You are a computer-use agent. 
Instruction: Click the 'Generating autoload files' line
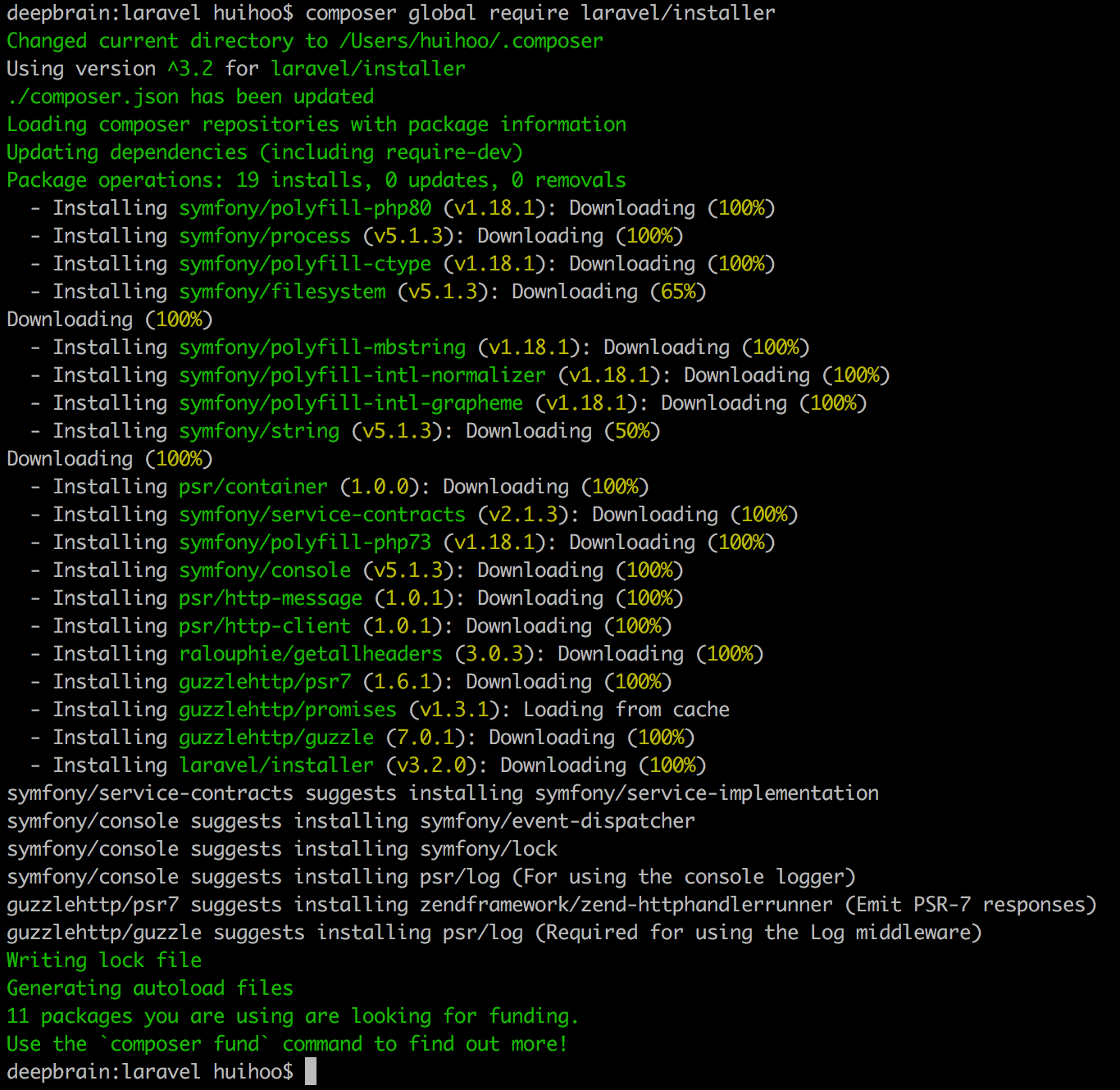(x=150, y=988)
